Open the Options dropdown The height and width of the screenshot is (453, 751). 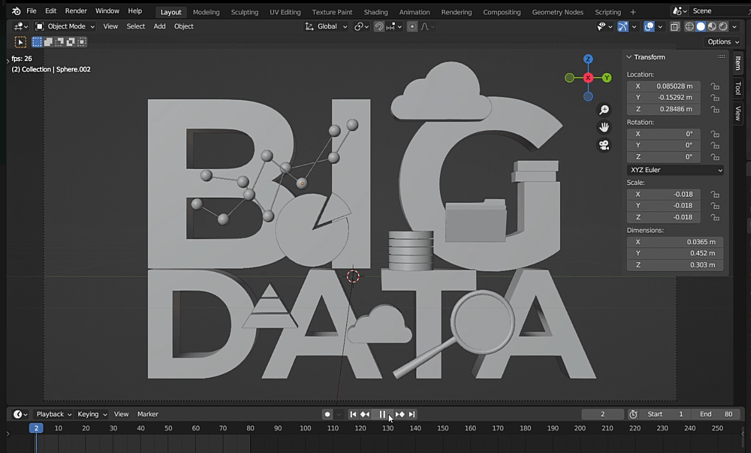point(723,42)
